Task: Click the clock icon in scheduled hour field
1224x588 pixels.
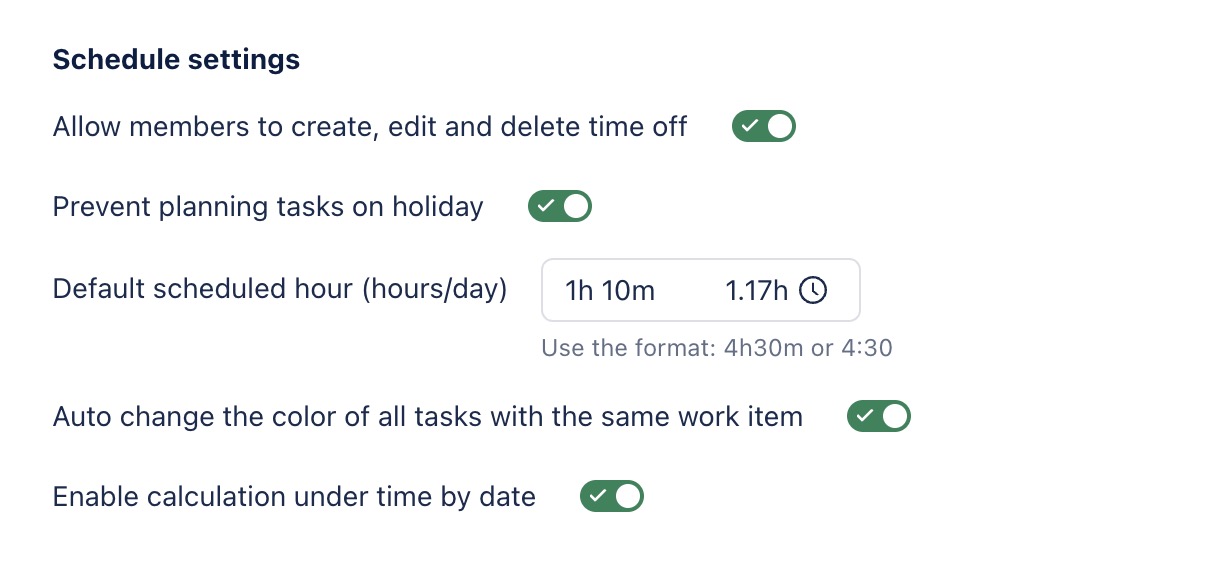Action: coord(814,291)
